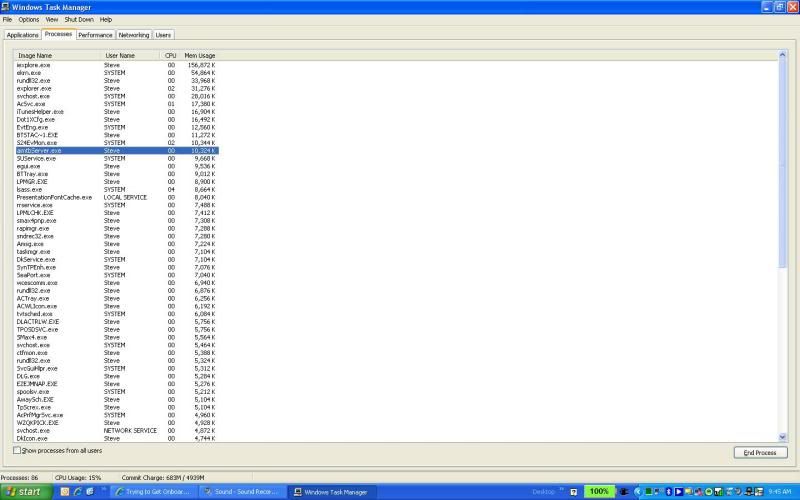The height and width of the screenshot is (500, 800).
Task: Select the DLG.exe process
Action: (117, 377)
